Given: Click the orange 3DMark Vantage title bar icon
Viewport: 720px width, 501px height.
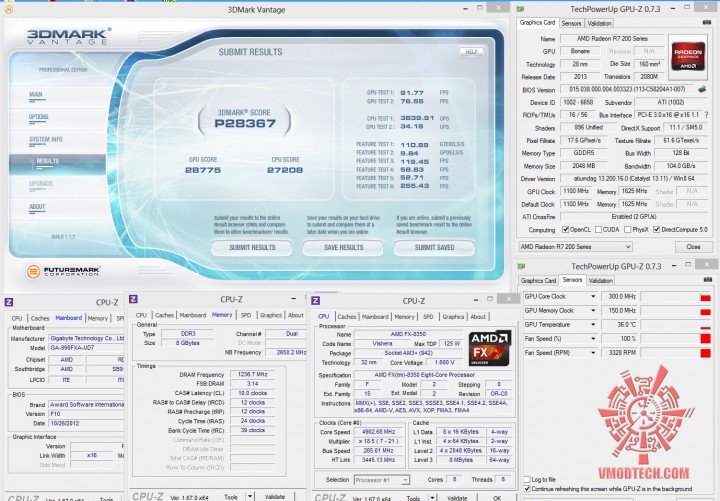Looking at the screenshot, I should pyautogui.click(x=8, y=9).
